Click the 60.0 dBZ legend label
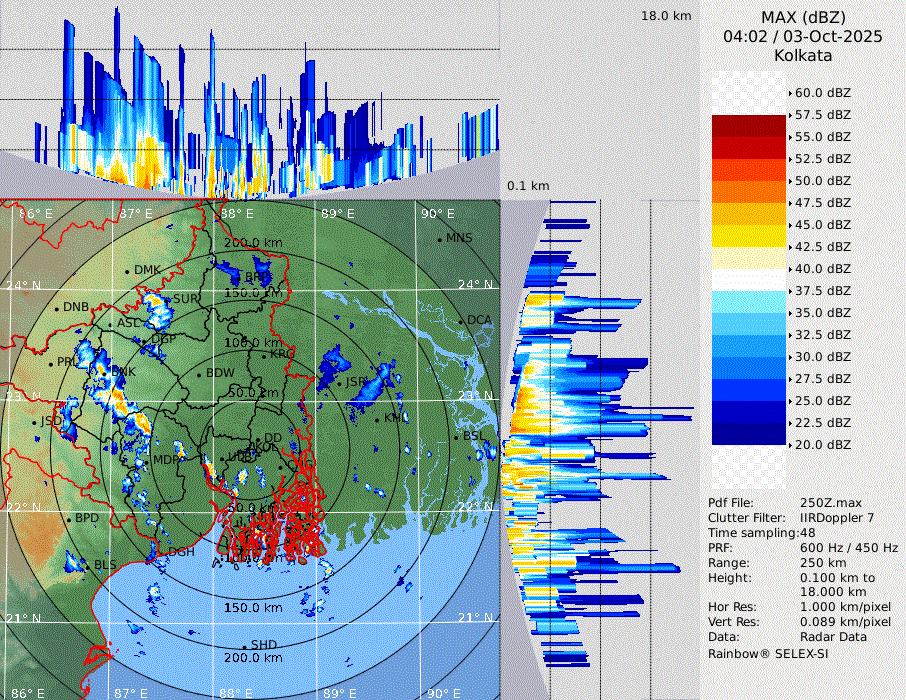 click(x=822, y=93)
